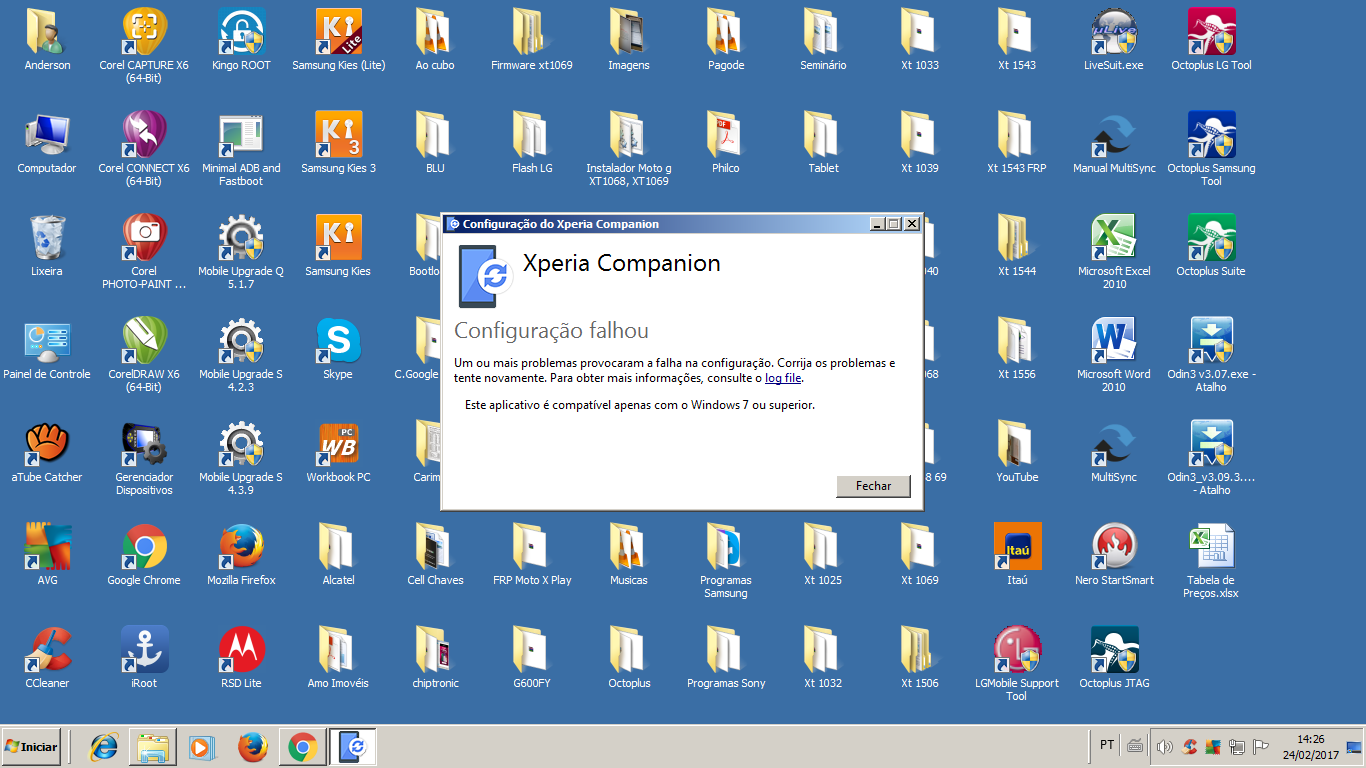Select the Mozilla Firefox desktop icon
Screen dimensions: 1366x768
tap(241, 546)
